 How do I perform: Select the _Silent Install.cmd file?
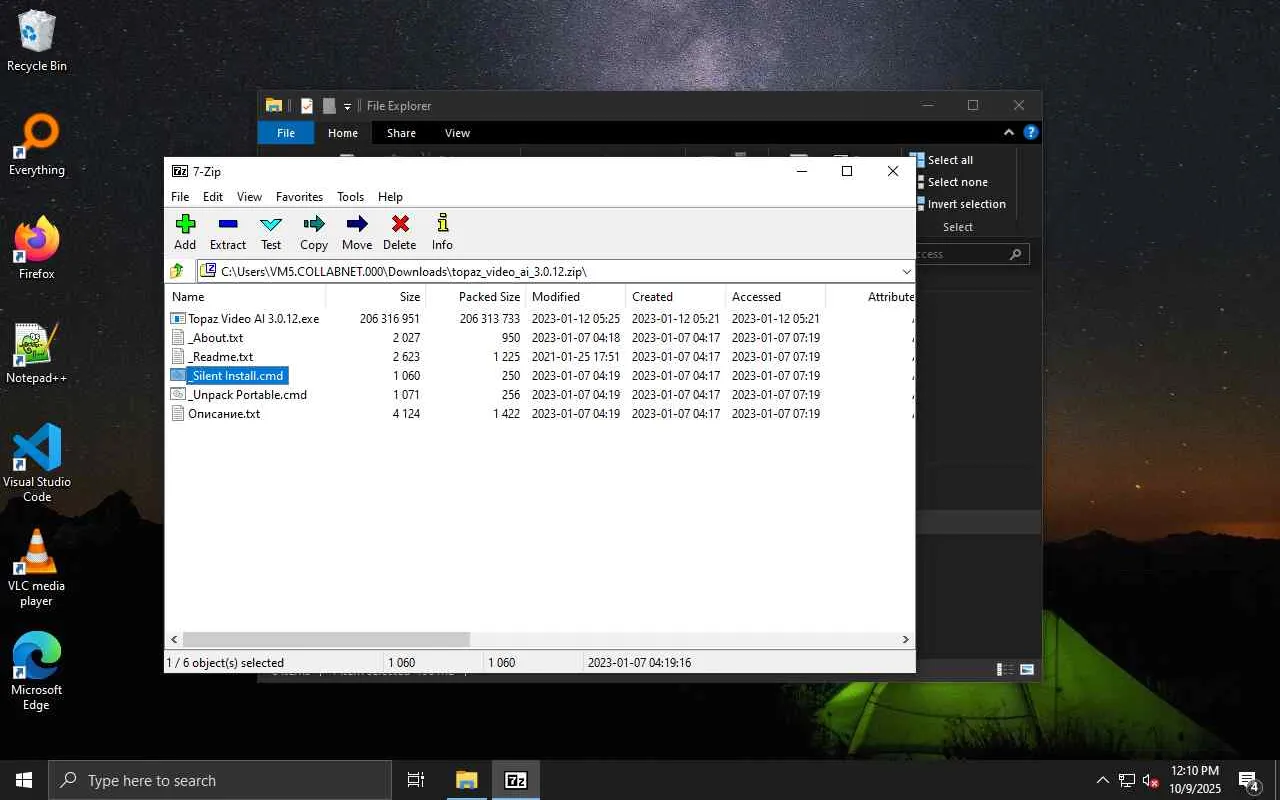tap(229, 376)
